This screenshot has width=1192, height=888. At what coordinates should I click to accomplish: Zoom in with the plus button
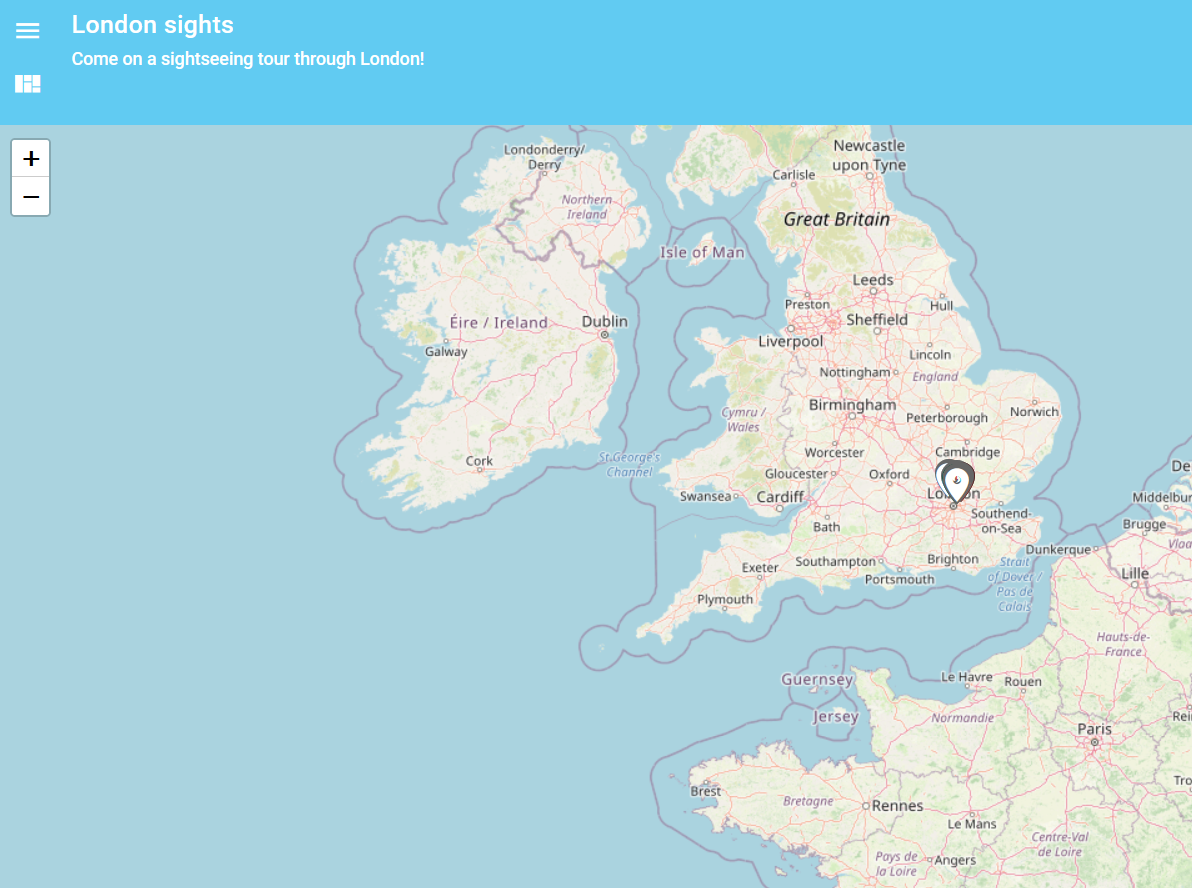(x=31, y=158)
